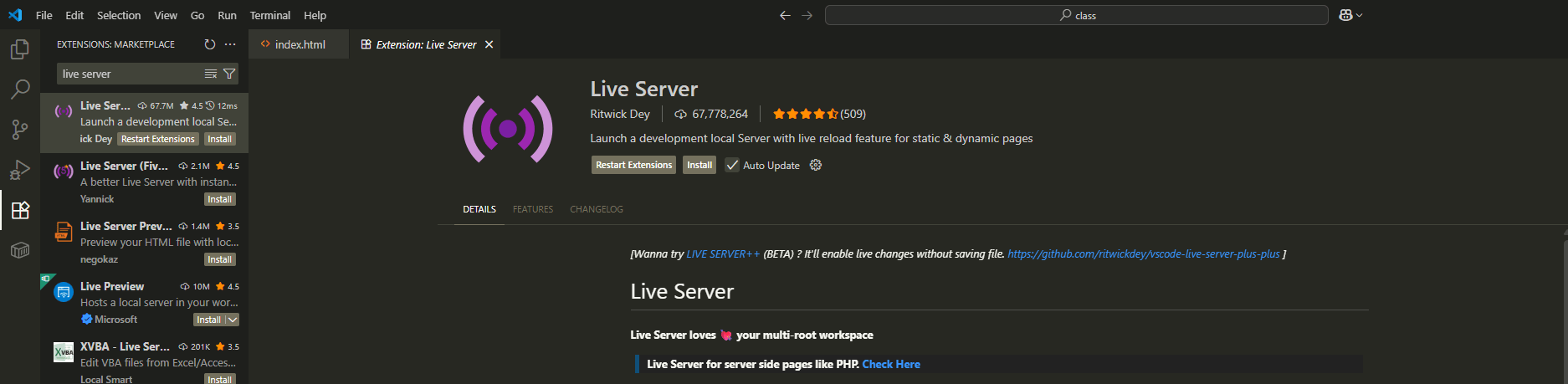Switch to the CHANGELOG tab

597,209
